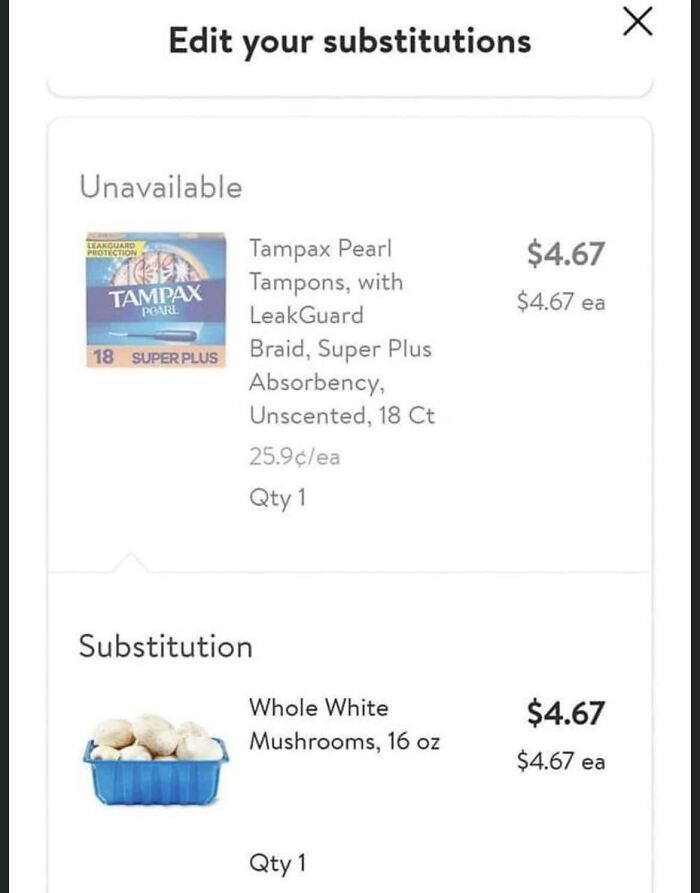Tap the bold $4.67 price for mushrooms
The image size is (700, 893).
pos(565,714)
